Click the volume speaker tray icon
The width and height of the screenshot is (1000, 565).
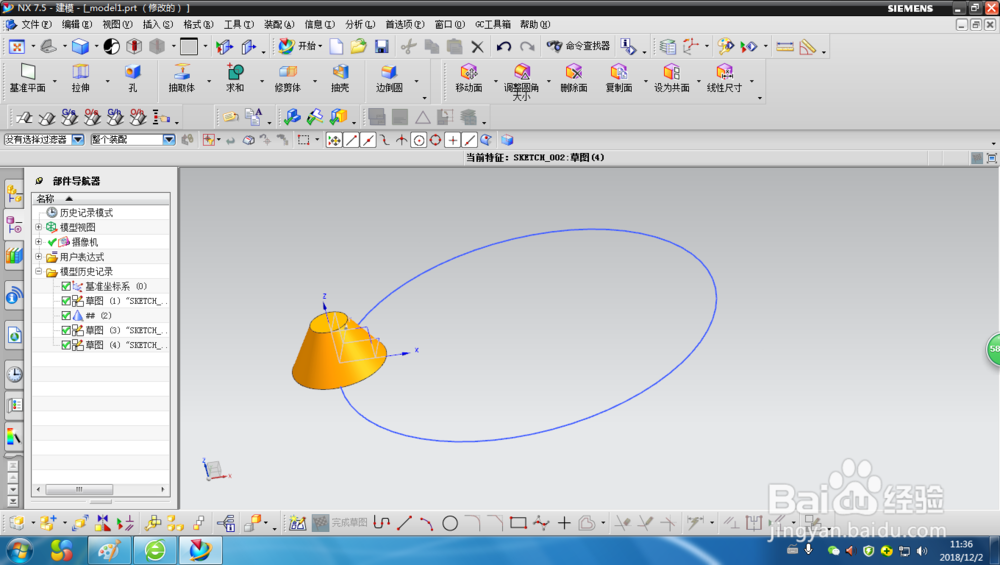pyautogui.click(x=922, y=551)
